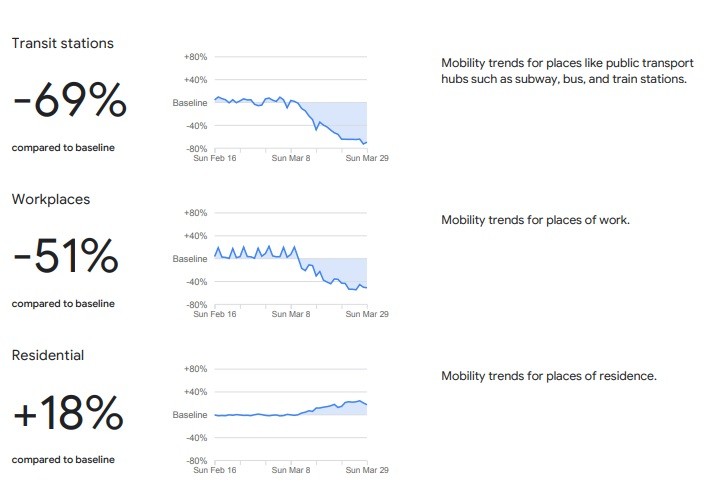Click the +80% label on the Transit chart

[196, 57]
